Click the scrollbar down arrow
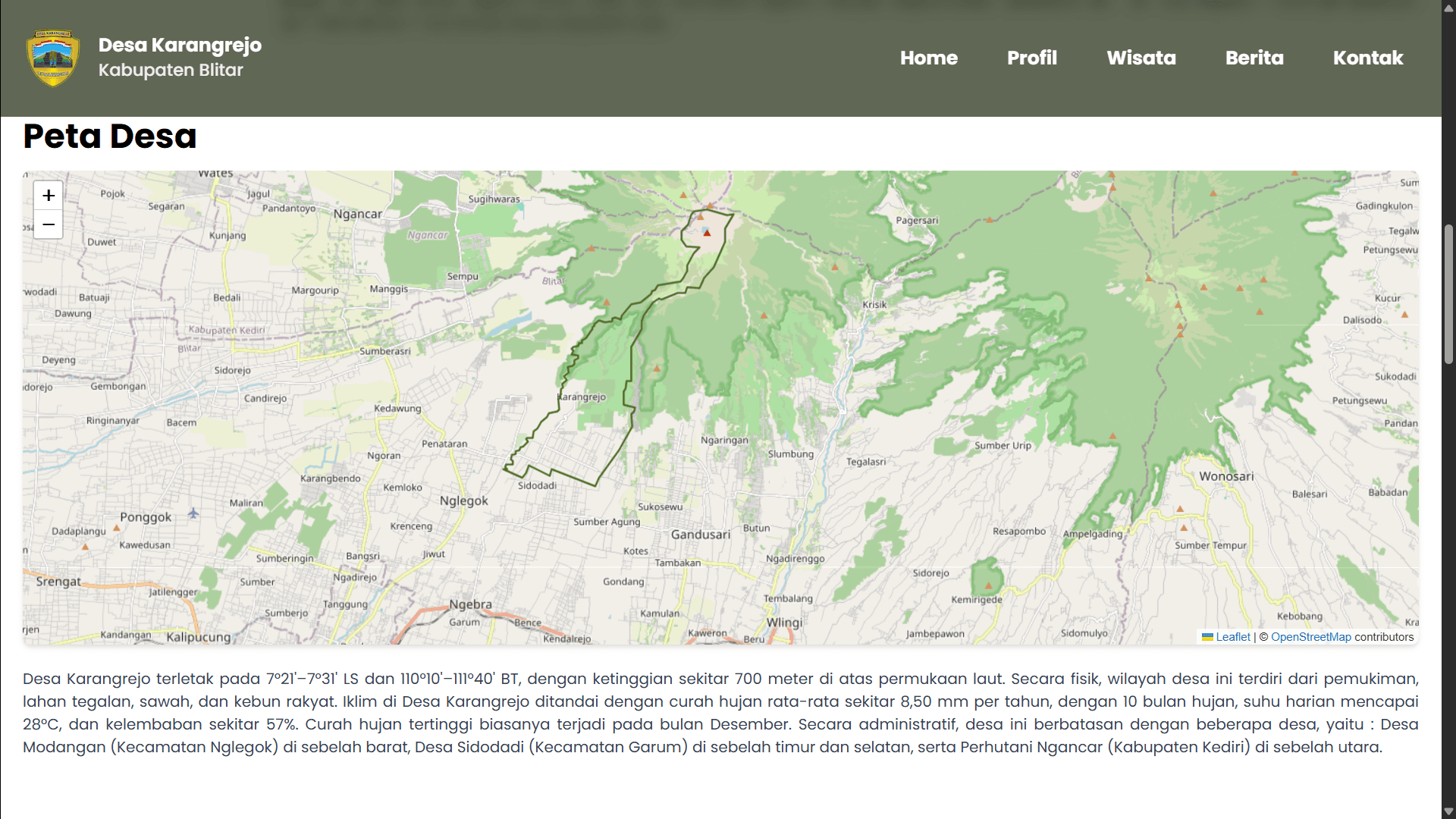This screenshot has height=819, width=1456. (1448, 811)
